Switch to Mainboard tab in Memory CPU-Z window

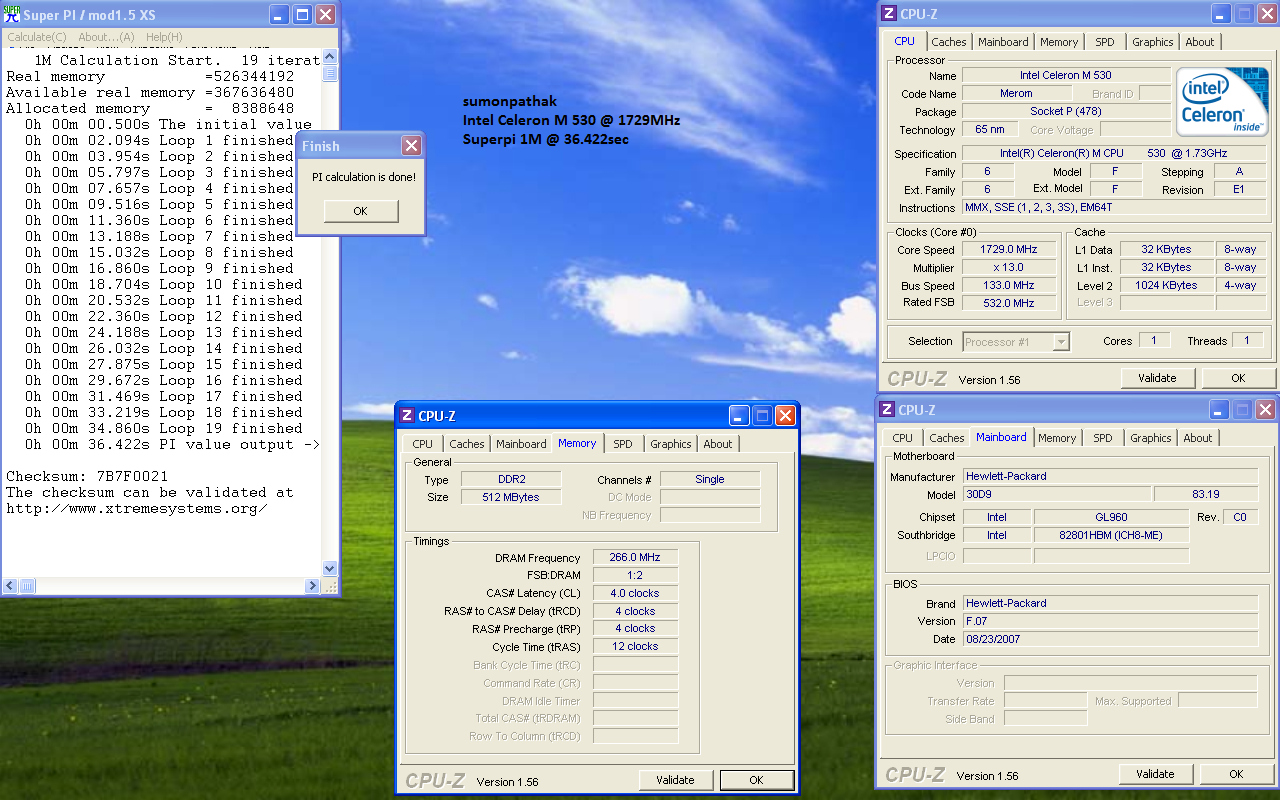point(521,444)
